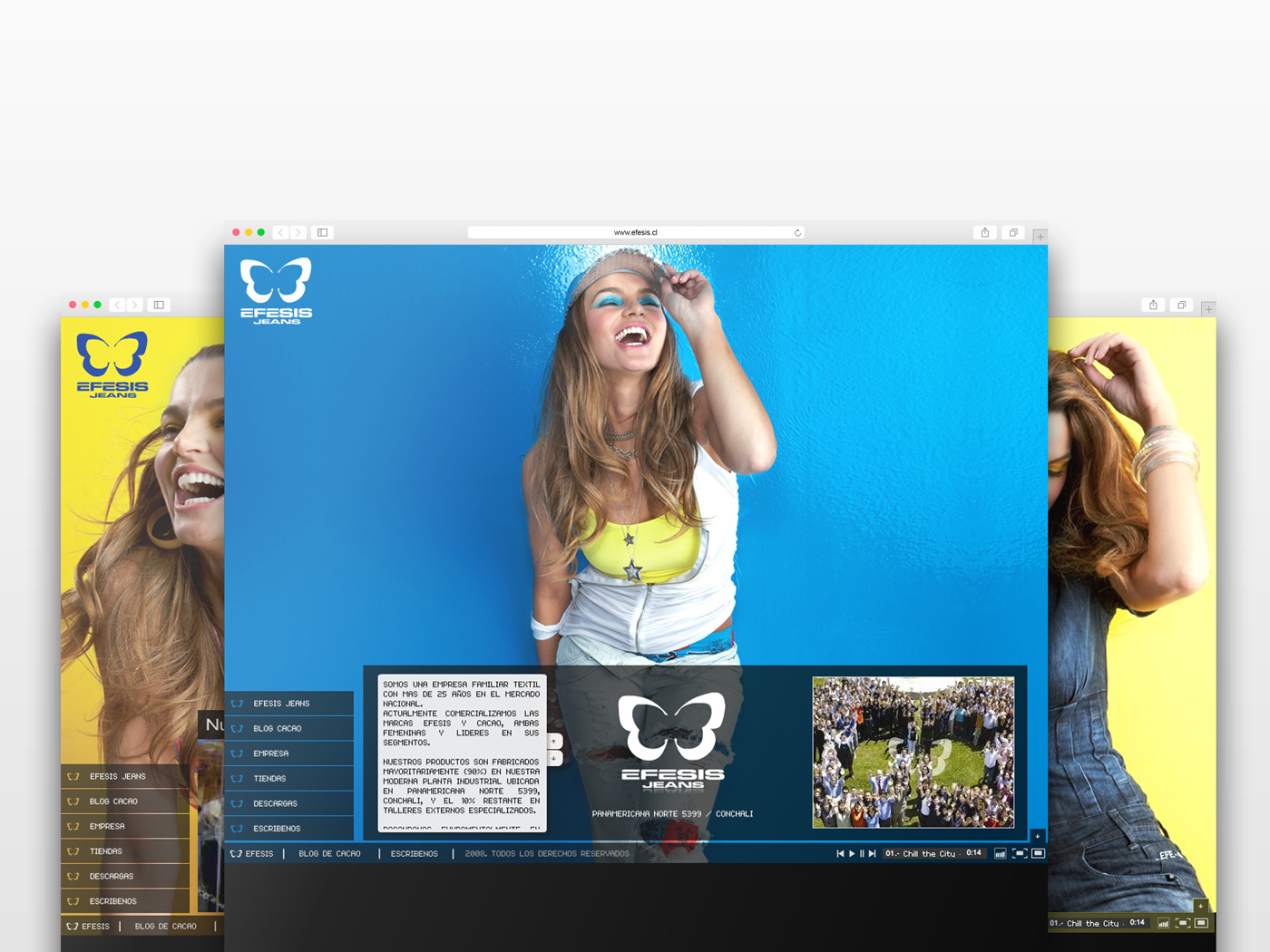This screenshot has width=1270, height=952.
Task: Click Escribenos in blue footer bar
Action: click(414, 854)
